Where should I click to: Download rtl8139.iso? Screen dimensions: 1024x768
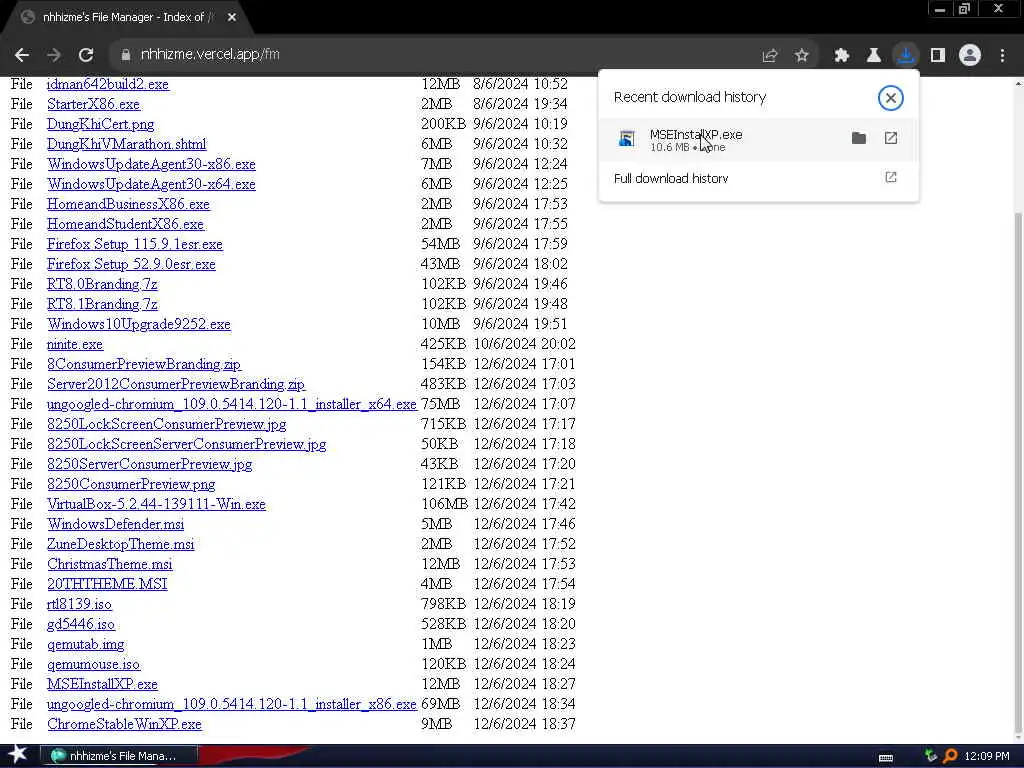click(x=79, y=604)
